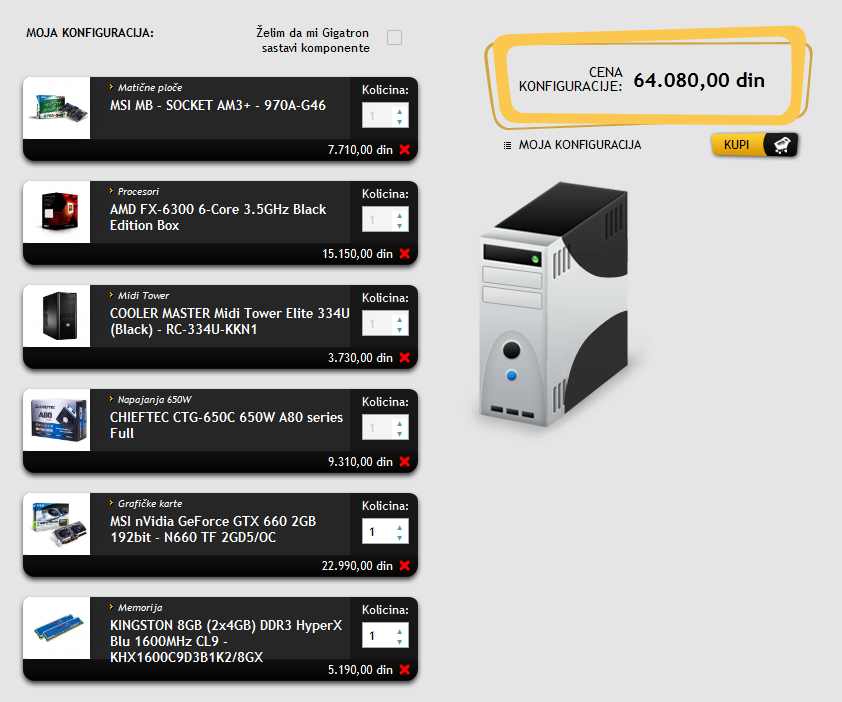Open MSI nVidia GeForce GTX 660 product title

(x=213, y=529)
